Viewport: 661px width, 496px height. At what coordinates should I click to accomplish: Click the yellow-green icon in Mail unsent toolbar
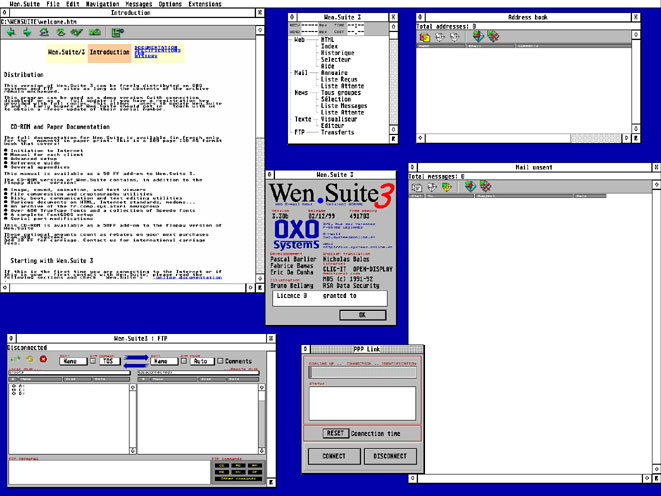click(446, 187)
